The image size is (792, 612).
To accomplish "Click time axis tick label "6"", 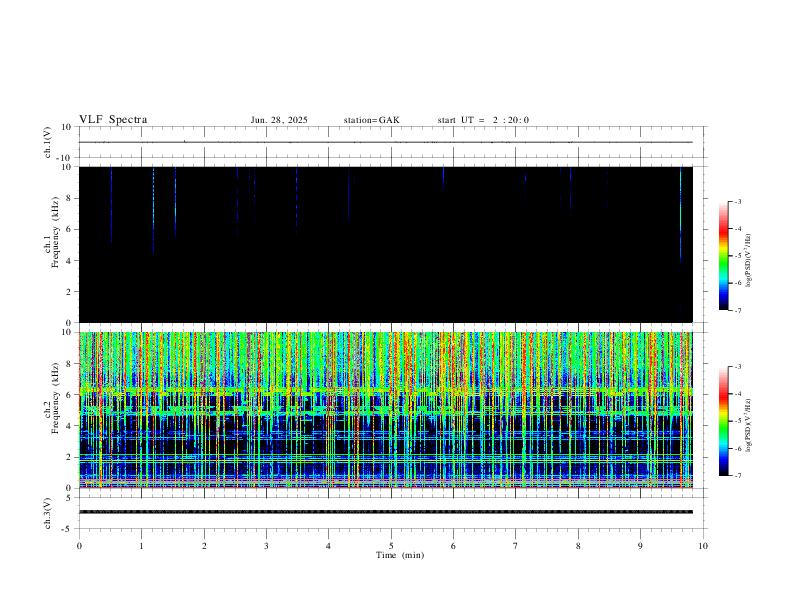I will click(454, 546).
